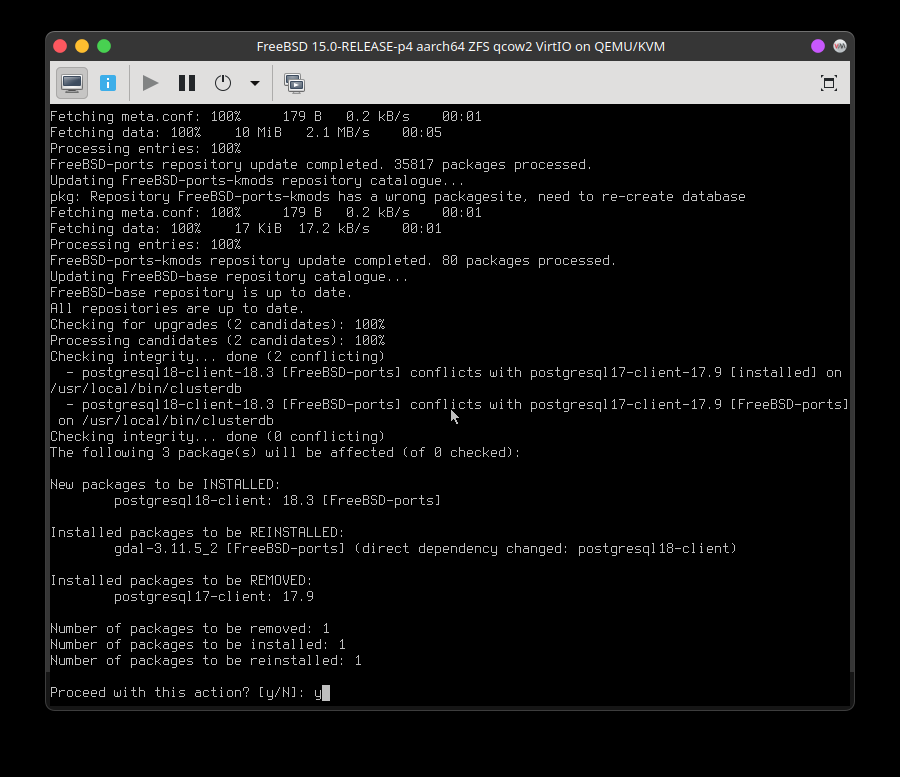The width and height of the screenshot is (900, 777).
Task: Click the 'Proceed with this action?' prompt line
Action: pyautogui.click(x=180, y=692)
